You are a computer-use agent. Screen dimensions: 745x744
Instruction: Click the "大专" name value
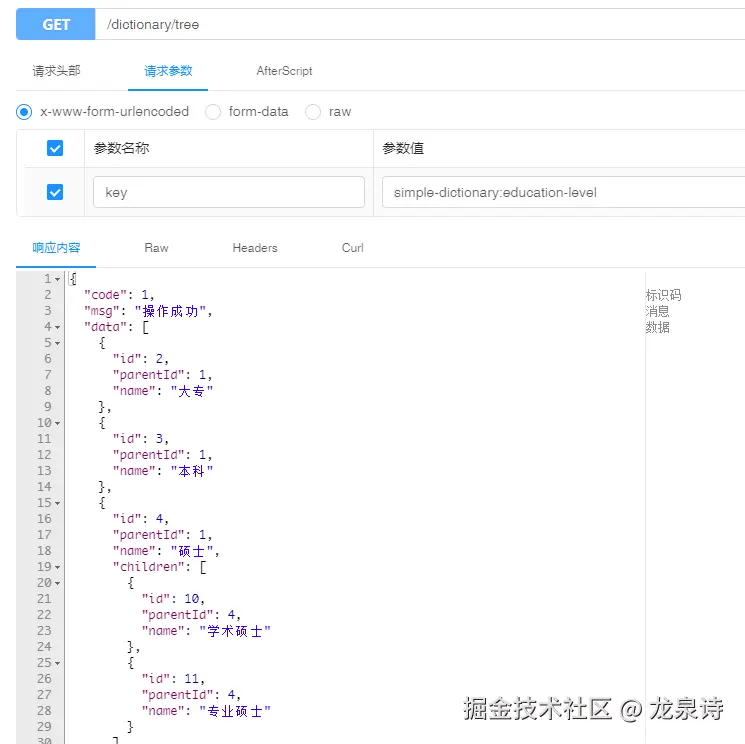191,391
